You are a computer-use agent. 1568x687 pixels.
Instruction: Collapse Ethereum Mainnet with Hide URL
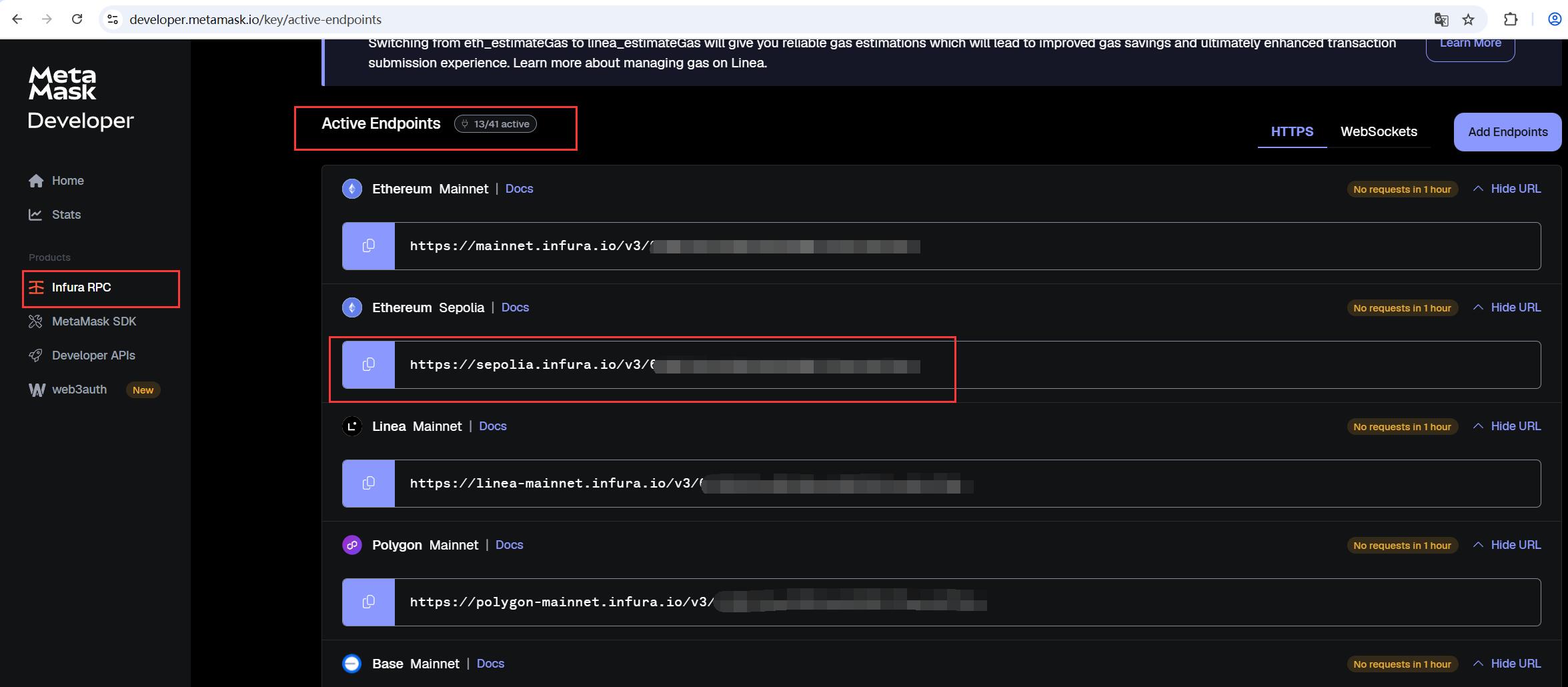coord(1507,189)
